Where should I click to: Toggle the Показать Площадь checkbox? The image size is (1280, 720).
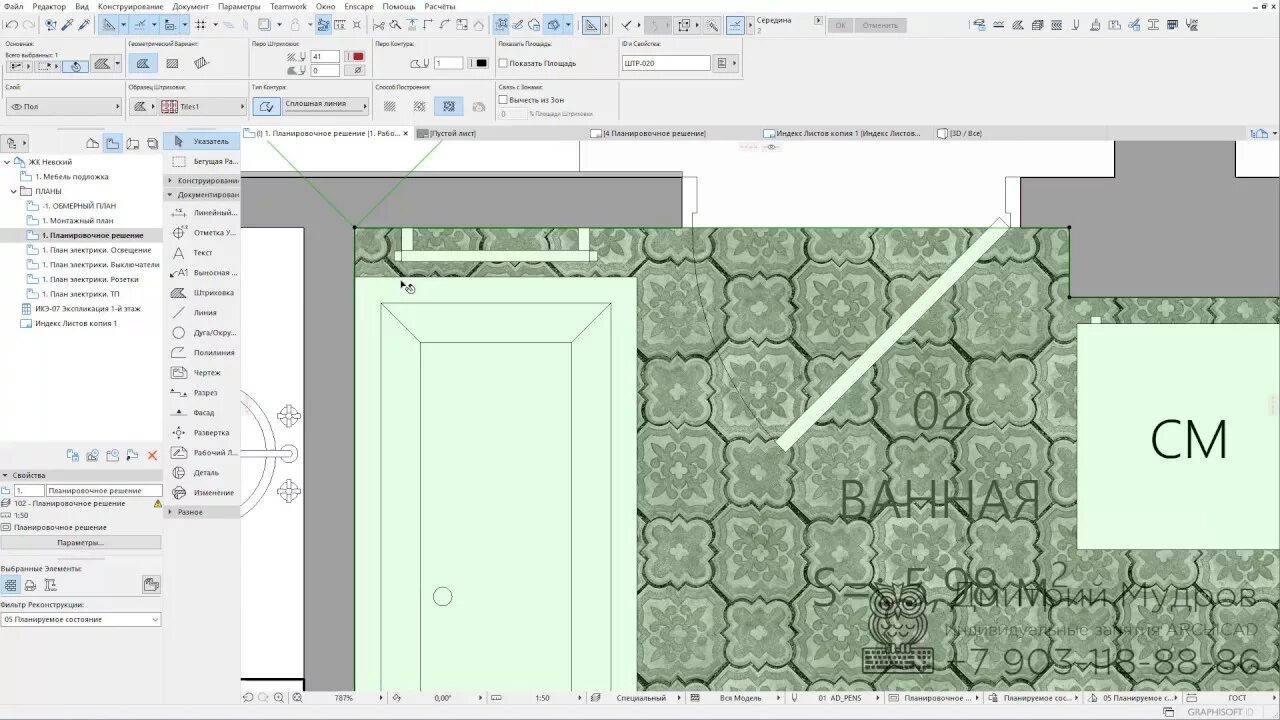504,63
